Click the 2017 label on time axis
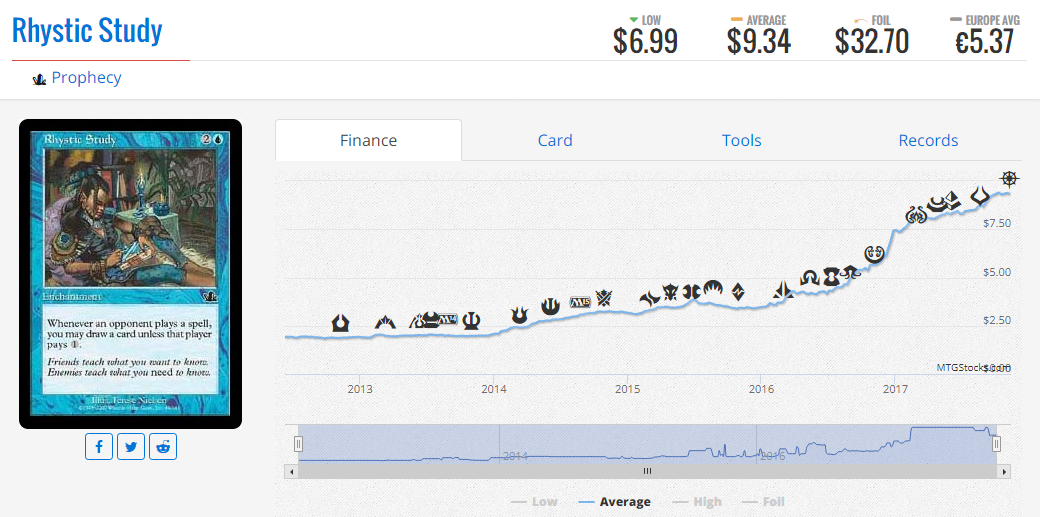1040x517 pixels. pos(895,388)
